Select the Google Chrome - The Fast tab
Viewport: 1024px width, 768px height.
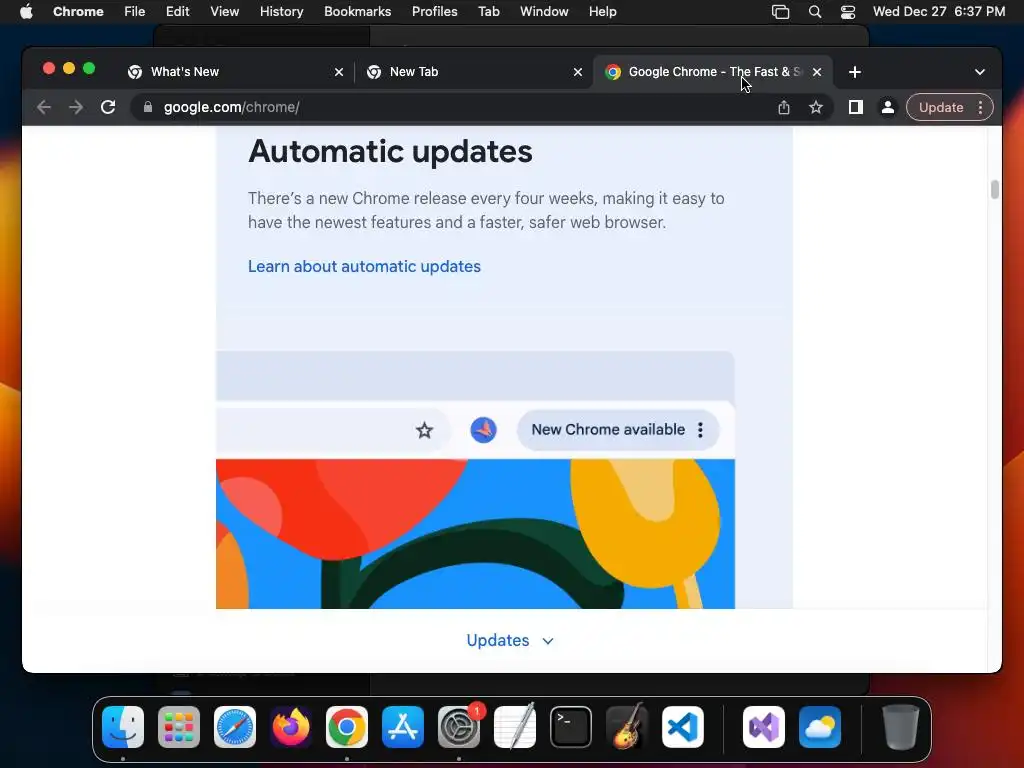[712, 72]
